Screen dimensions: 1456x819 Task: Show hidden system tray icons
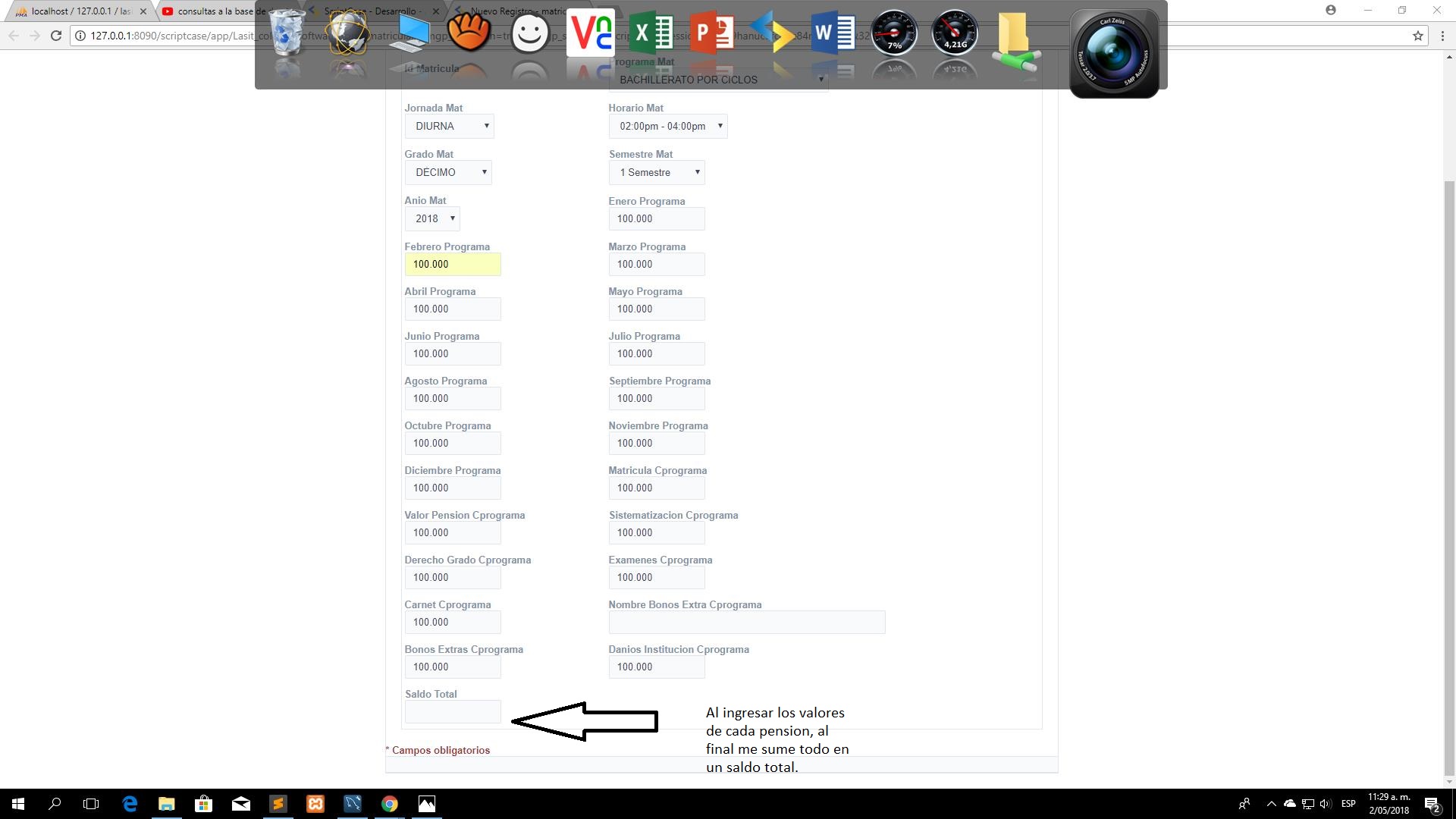1272,804
